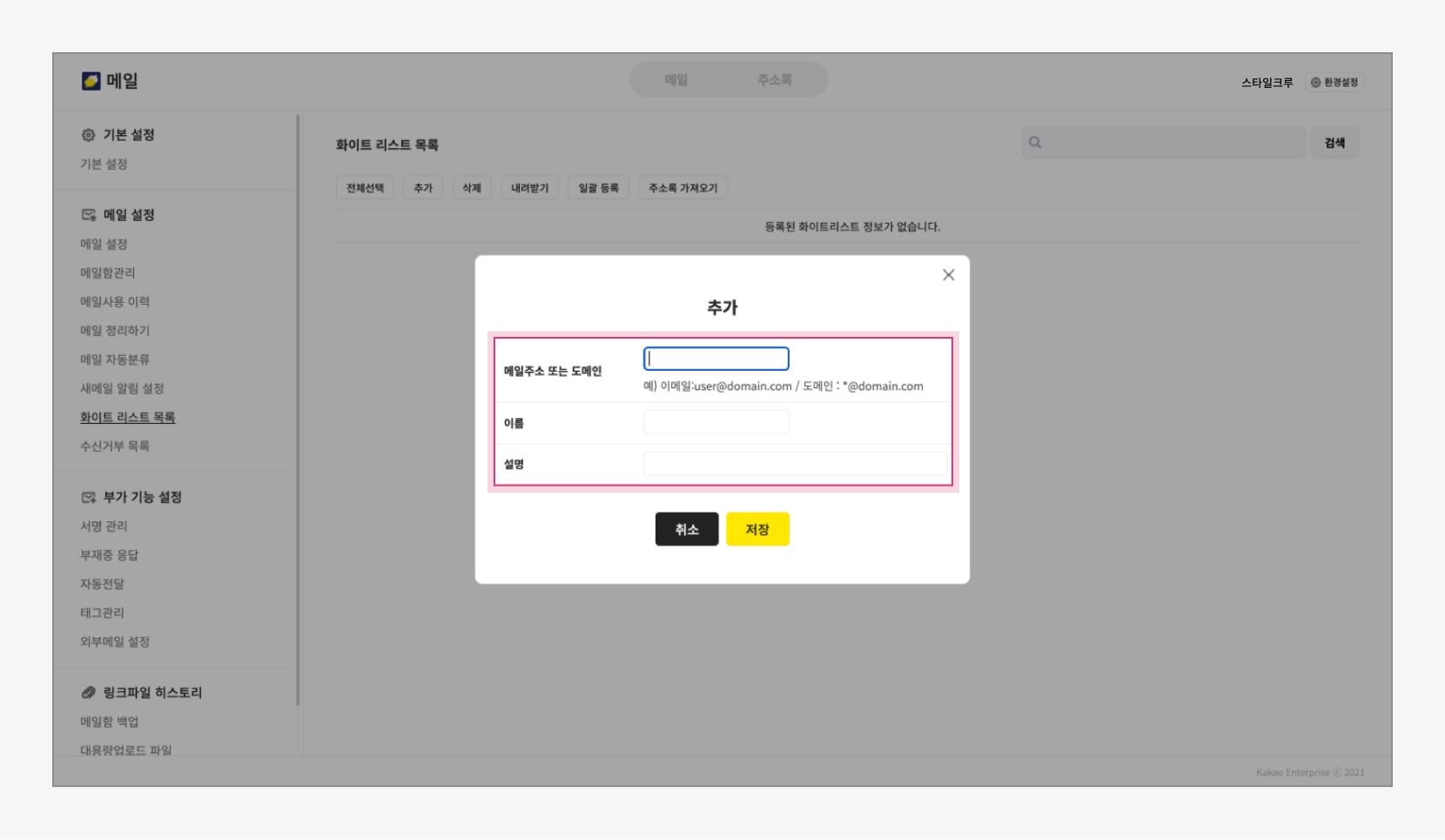The image size is (1445, 840).
Task: Select 화이트 리스트 목록 in the sidebar
Action: point(127,418)
